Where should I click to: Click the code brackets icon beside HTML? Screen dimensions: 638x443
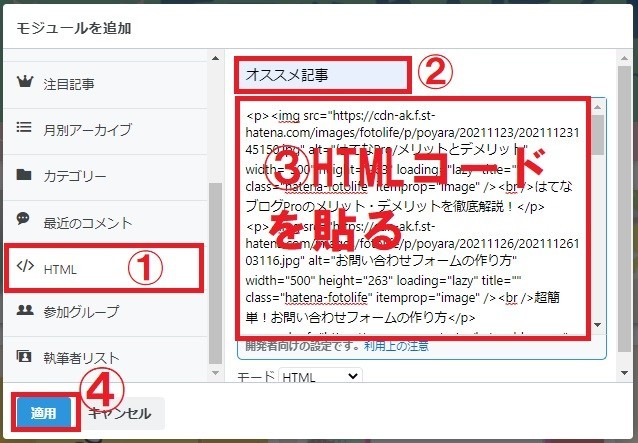(x=25, y=266)
